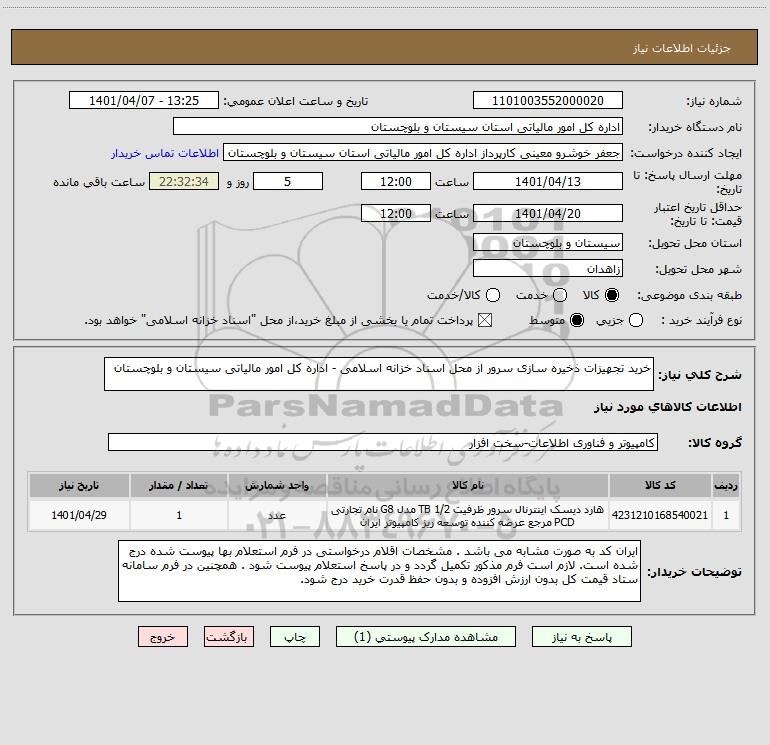Screen dimensions: 770x745
Task: Click the general need description text box
Action: (x=379, y=374)
